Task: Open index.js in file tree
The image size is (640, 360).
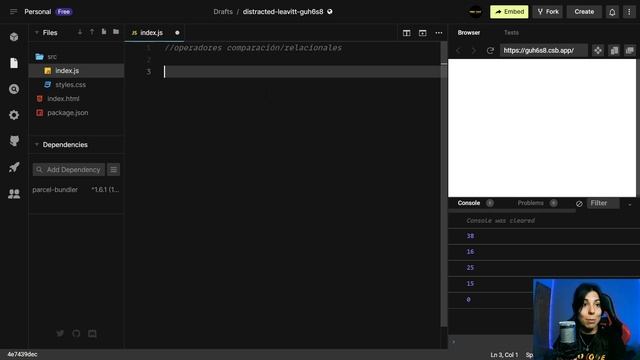Action: click(76, 71)
